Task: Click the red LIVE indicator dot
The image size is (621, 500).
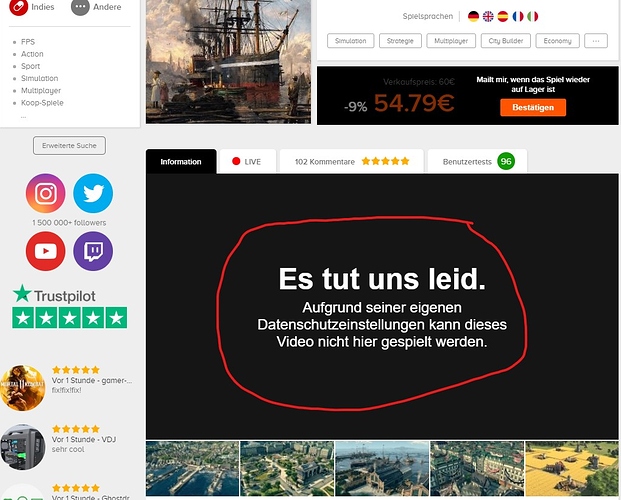Action: tap(236, 161)
